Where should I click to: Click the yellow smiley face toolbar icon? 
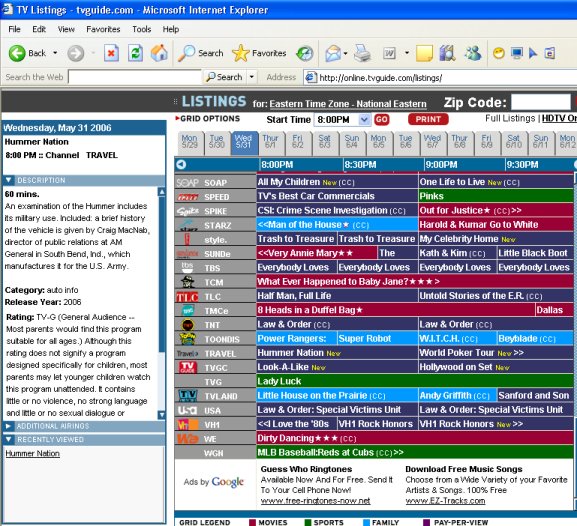pyautogui.click(x=499, y=53)
